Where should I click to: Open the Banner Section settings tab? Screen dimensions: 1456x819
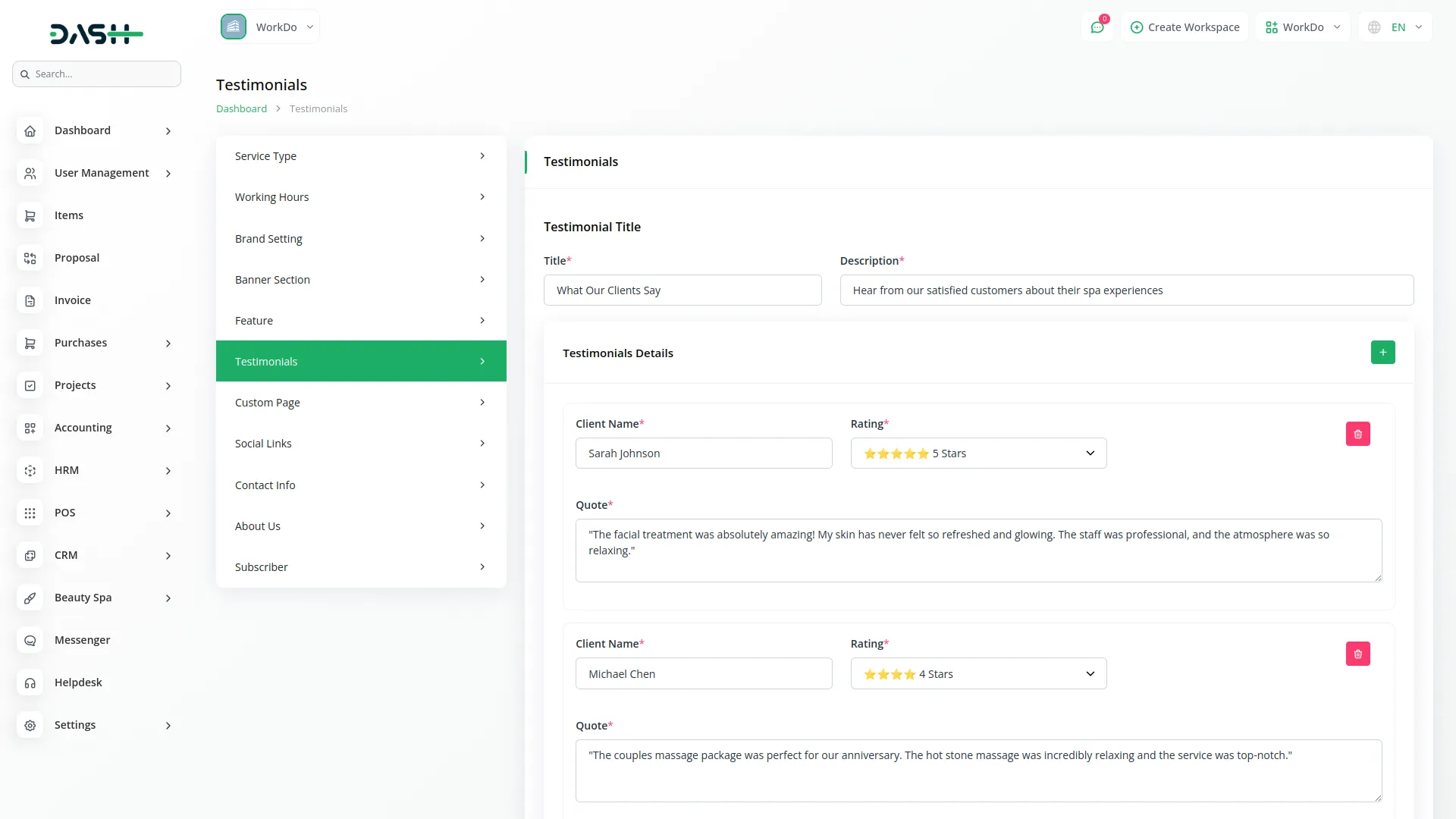click(360, 280)
